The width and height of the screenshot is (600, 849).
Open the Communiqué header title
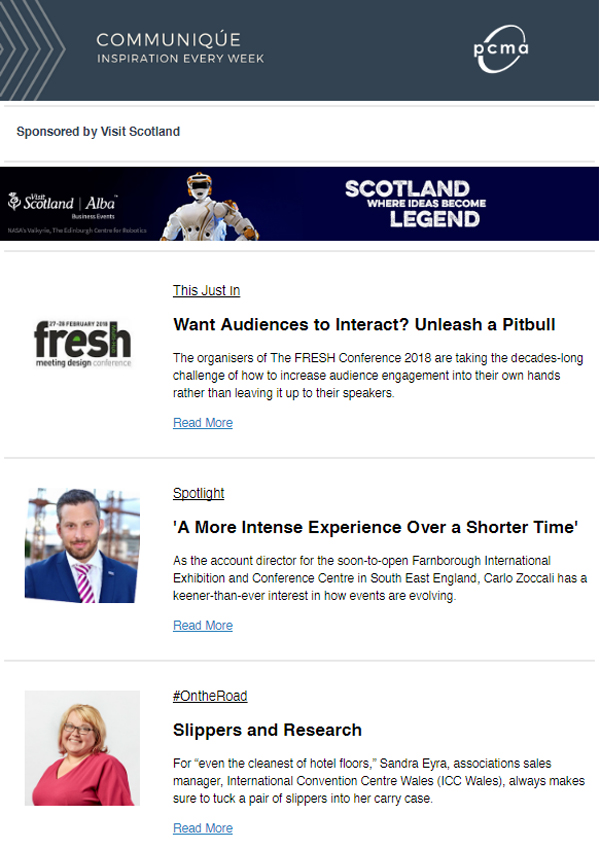tap(168, 40)
